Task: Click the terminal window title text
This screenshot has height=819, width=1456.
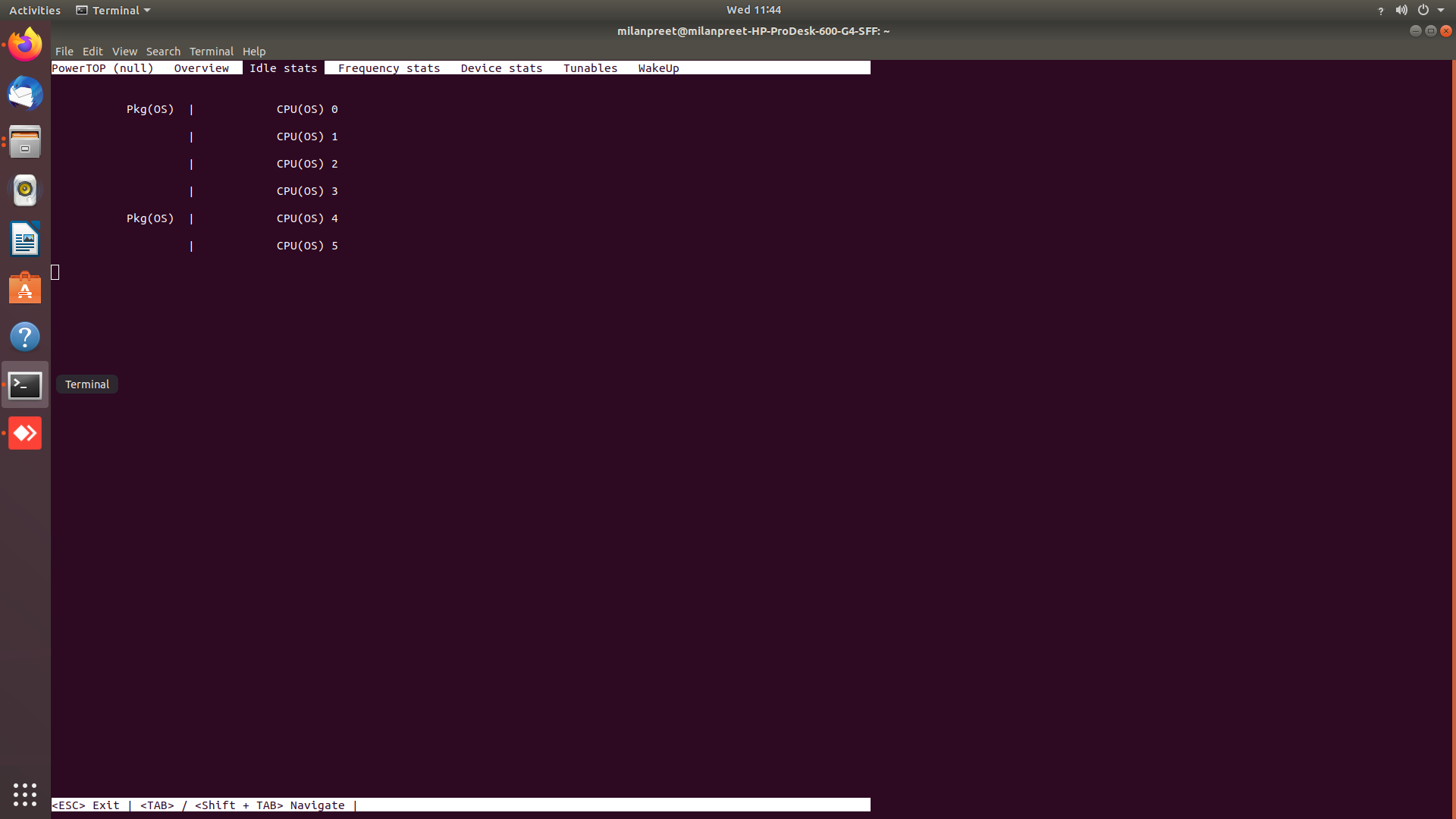Action: point(753,31)
